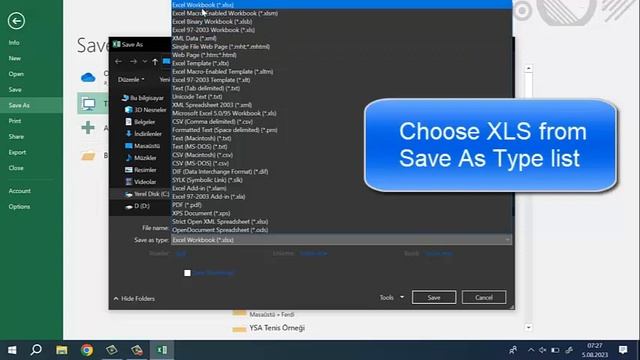Click the Save as type combo box
640x360 pixels.
pyautogui.click(x=341, y=240)
